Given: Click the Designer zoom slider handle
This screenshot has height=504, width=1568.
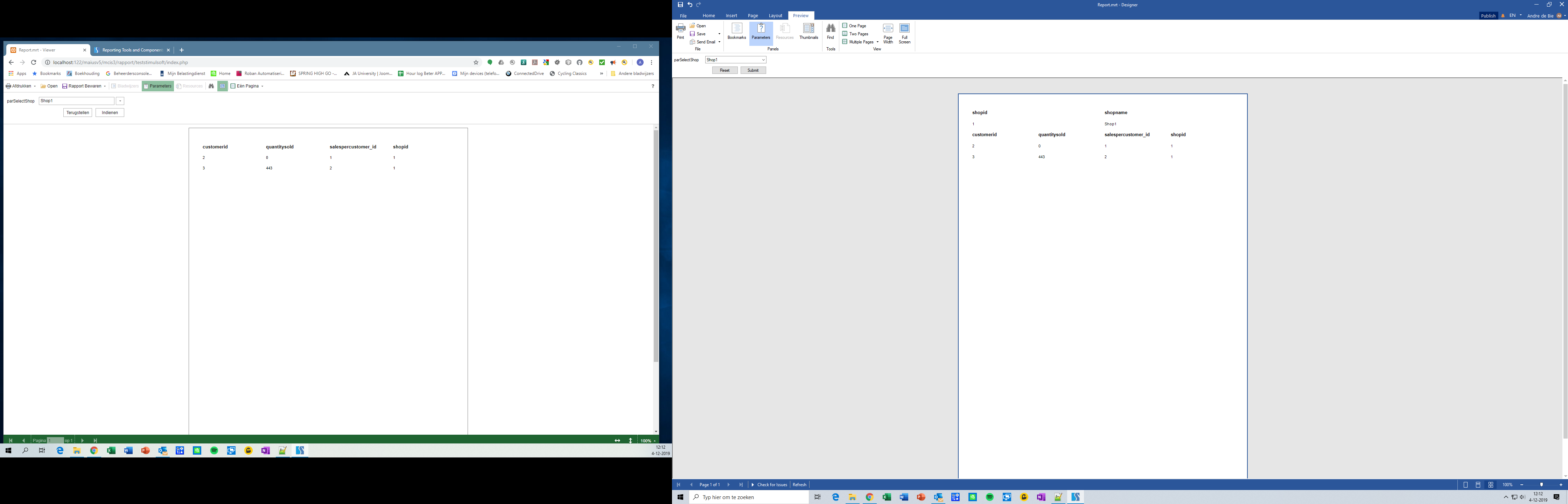Looking at the screenshot, I should click(1542, 484).
